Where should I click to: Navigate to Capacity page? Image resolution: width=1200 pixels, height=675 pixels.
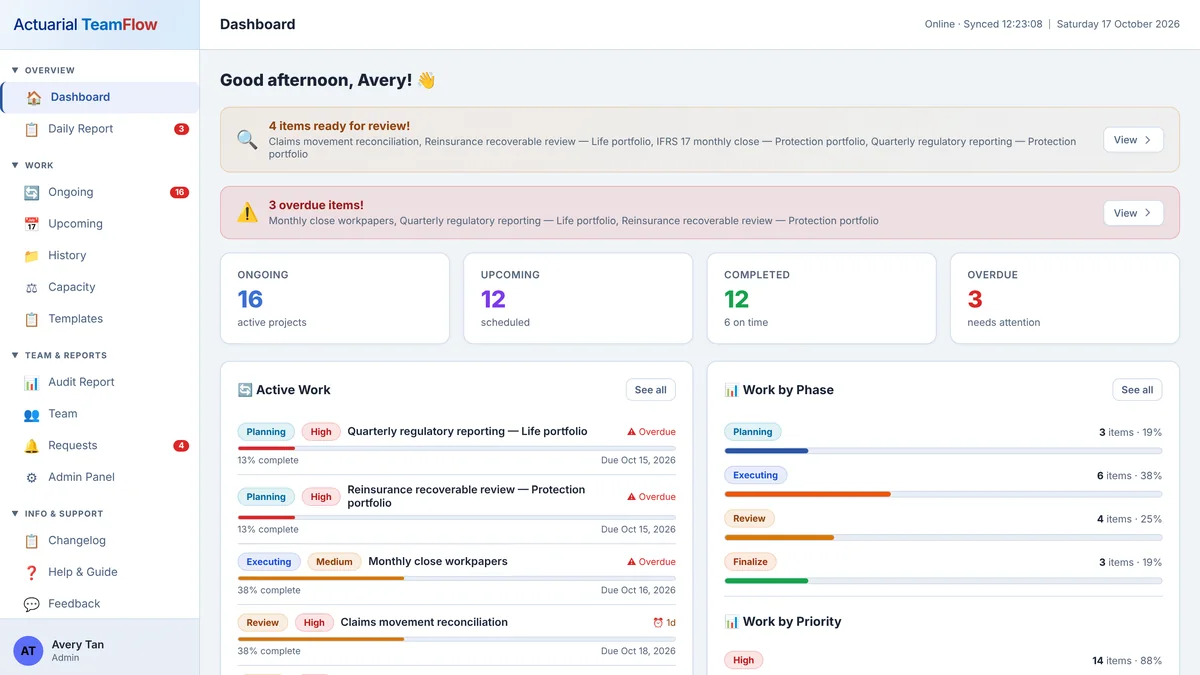(x=100, y=287)
